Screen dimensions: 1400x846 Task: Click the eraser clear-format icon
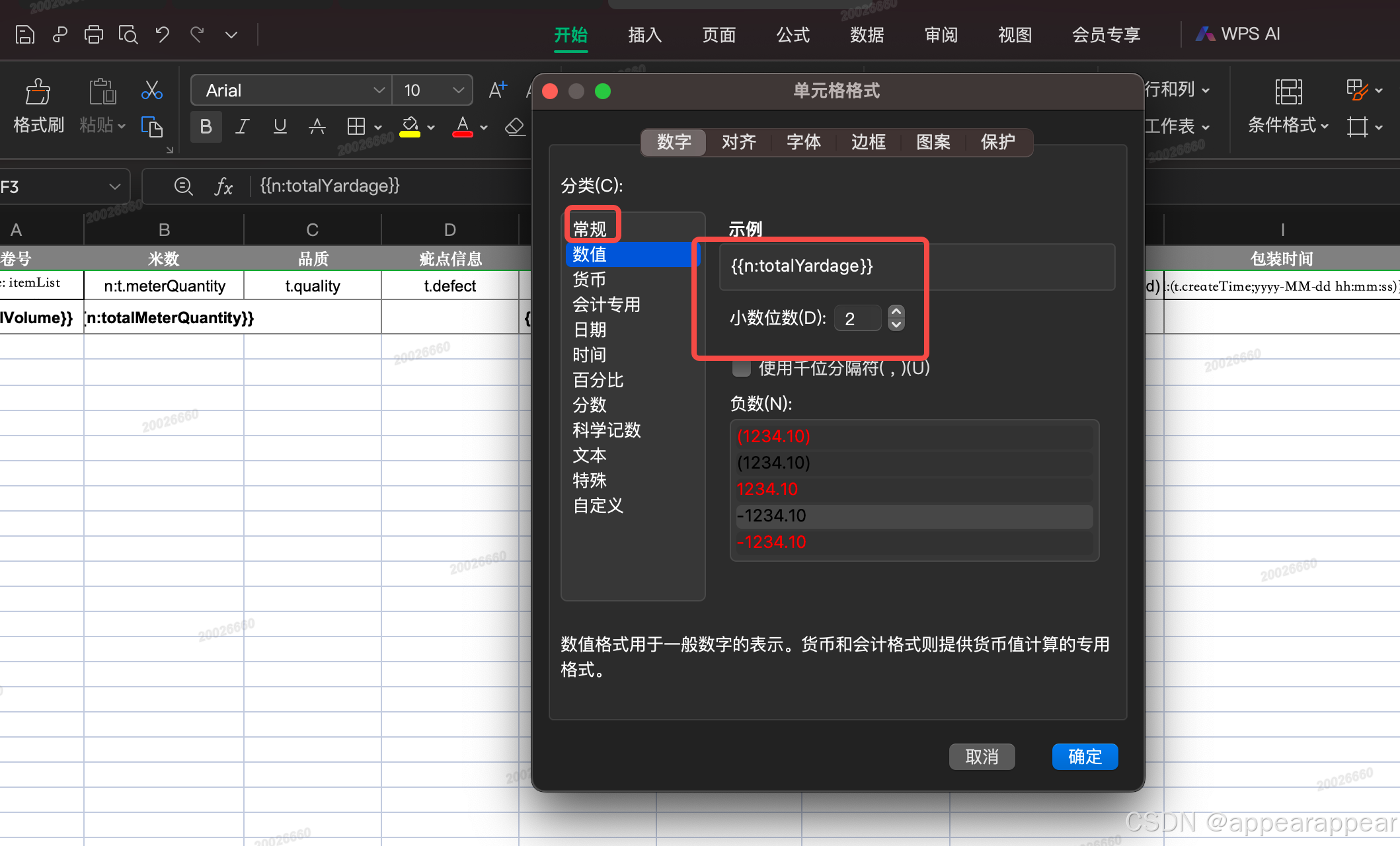[x=514, y=126]
